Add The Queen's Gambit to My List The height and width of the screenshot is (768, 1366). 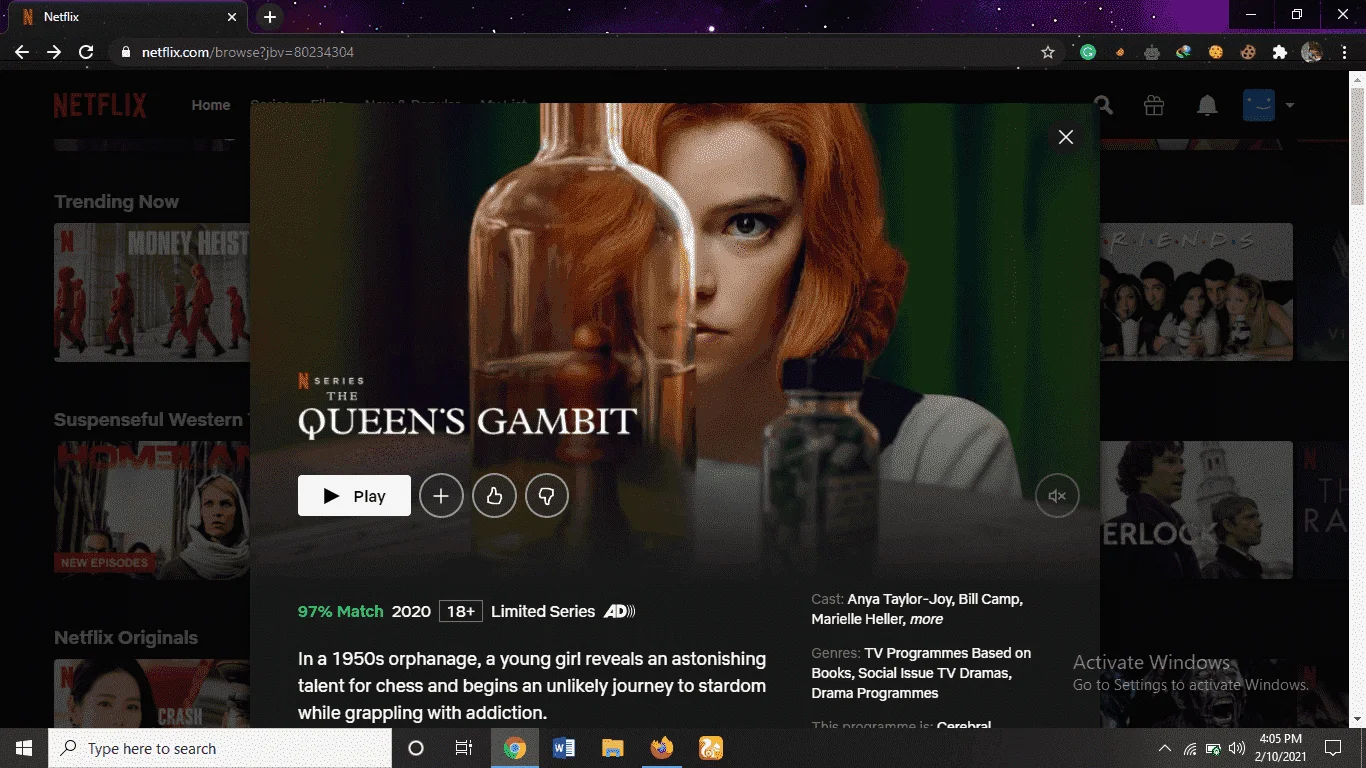coord(441,496)
